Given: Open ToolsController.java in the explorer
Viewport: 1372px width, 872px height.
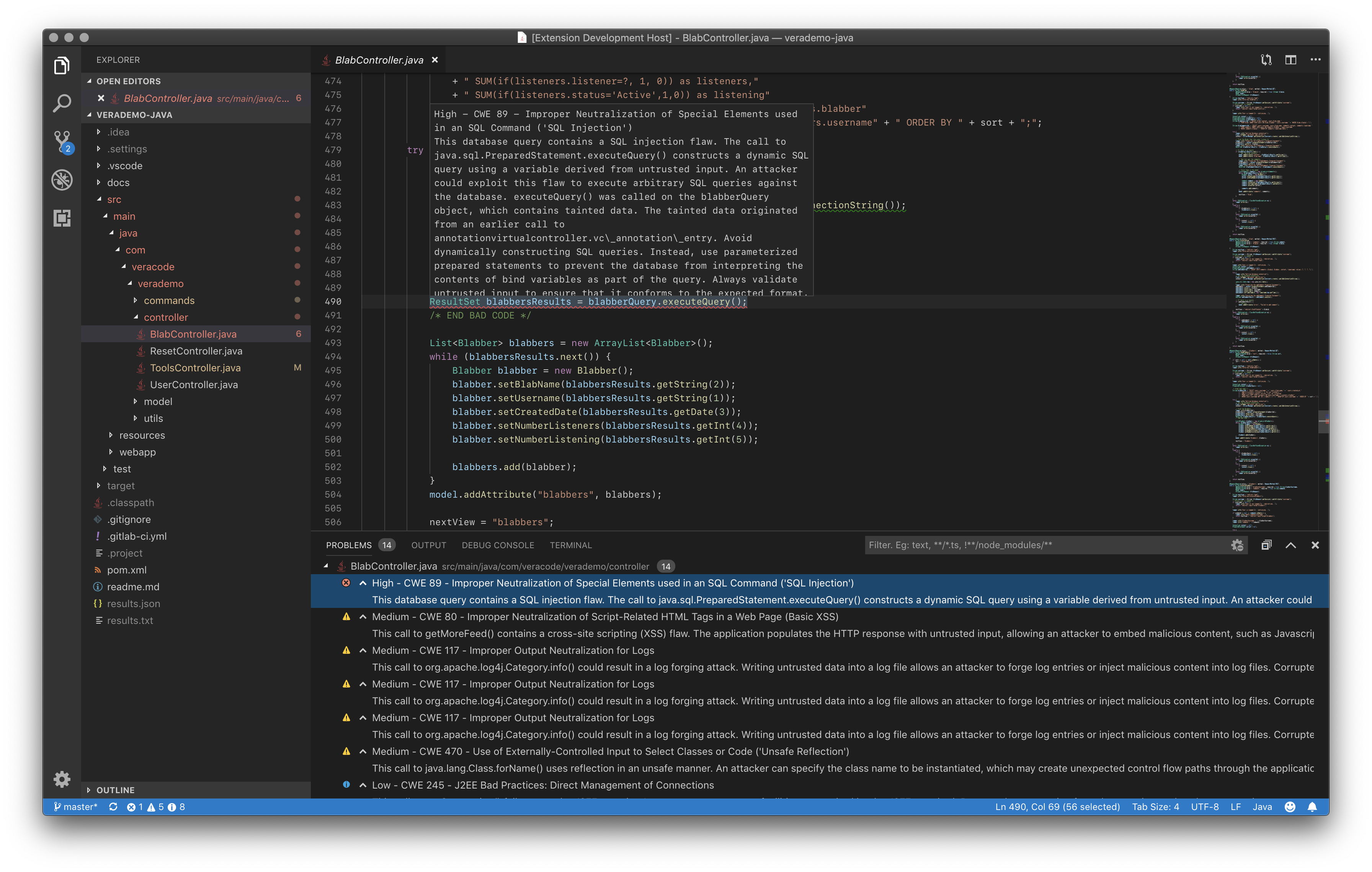Looking at the screenshot, I should click(x=195, y=368).
